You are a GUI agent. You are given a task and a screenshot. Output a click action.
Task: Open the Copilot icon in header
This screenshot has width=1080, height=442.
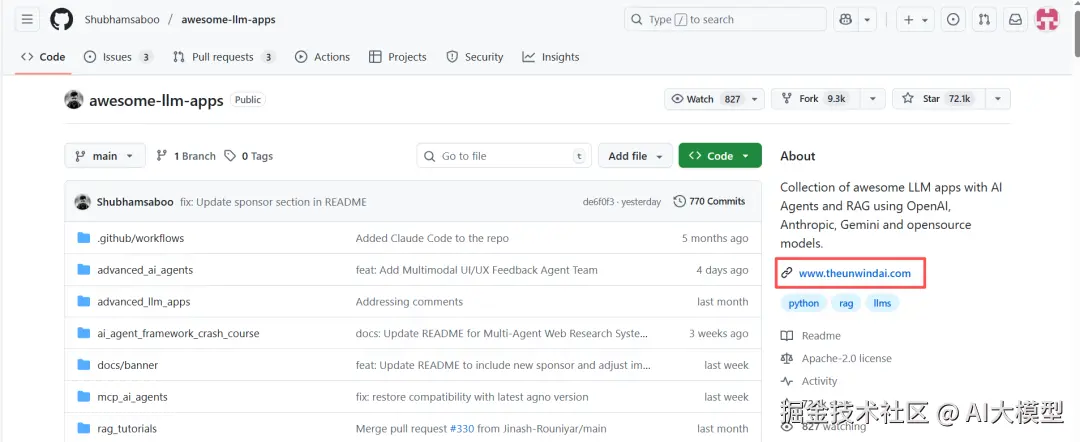point(846,19)
